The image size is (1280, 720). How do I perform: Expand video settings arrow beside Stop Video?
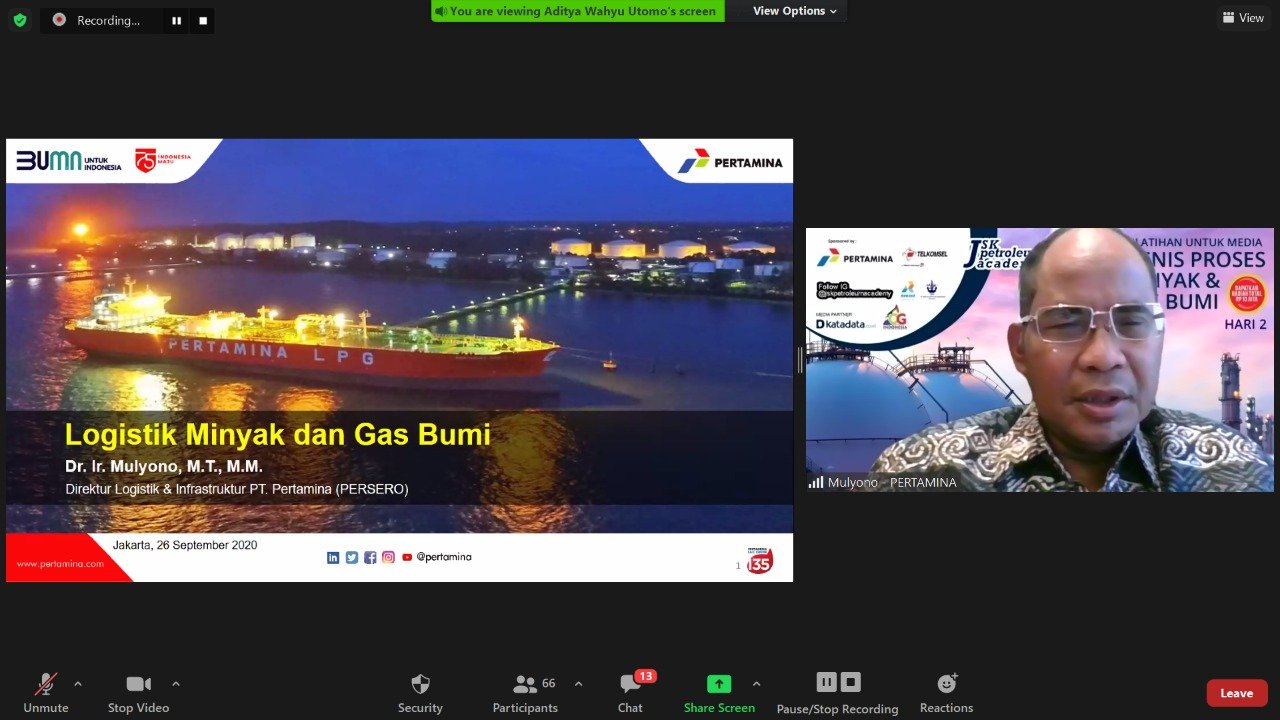tap(176, 684)
